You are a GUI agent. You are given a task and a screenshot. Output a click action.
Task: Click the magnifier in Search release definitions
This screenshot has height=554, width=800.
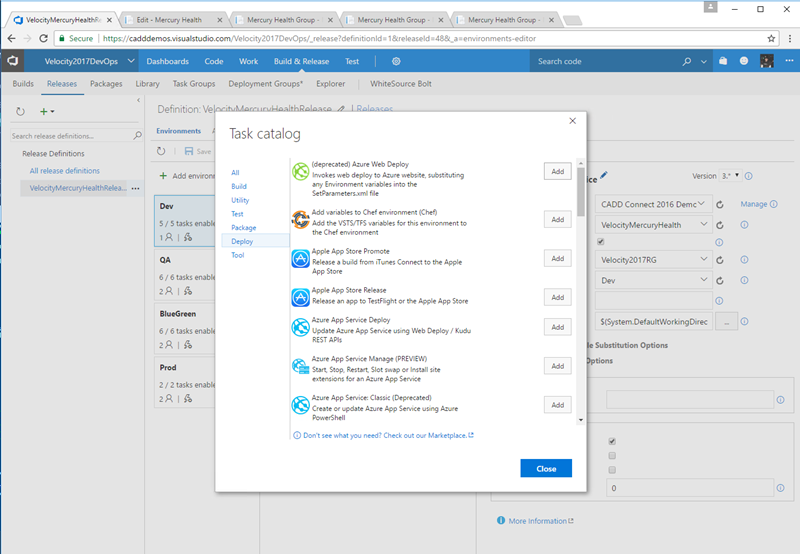tap(137, 136)
